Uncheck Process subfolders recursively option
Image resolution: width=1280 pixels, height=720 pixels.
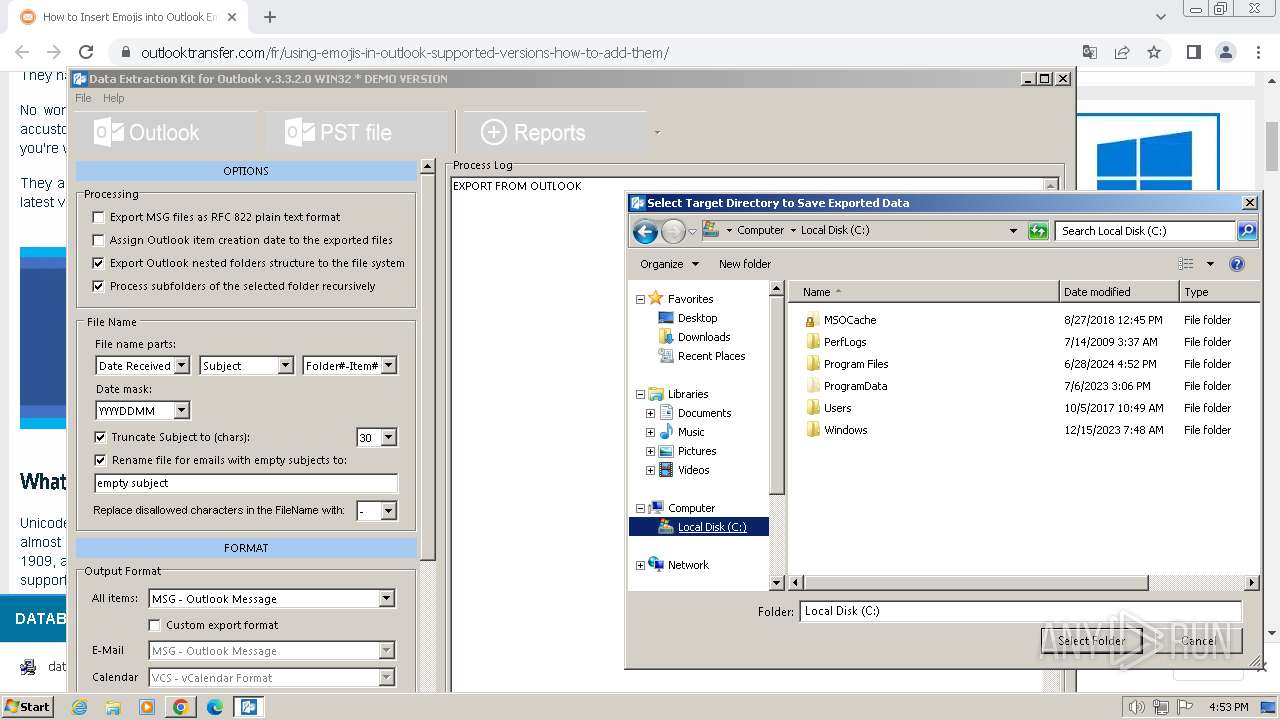pyautogui.click(x=98, y=286)
